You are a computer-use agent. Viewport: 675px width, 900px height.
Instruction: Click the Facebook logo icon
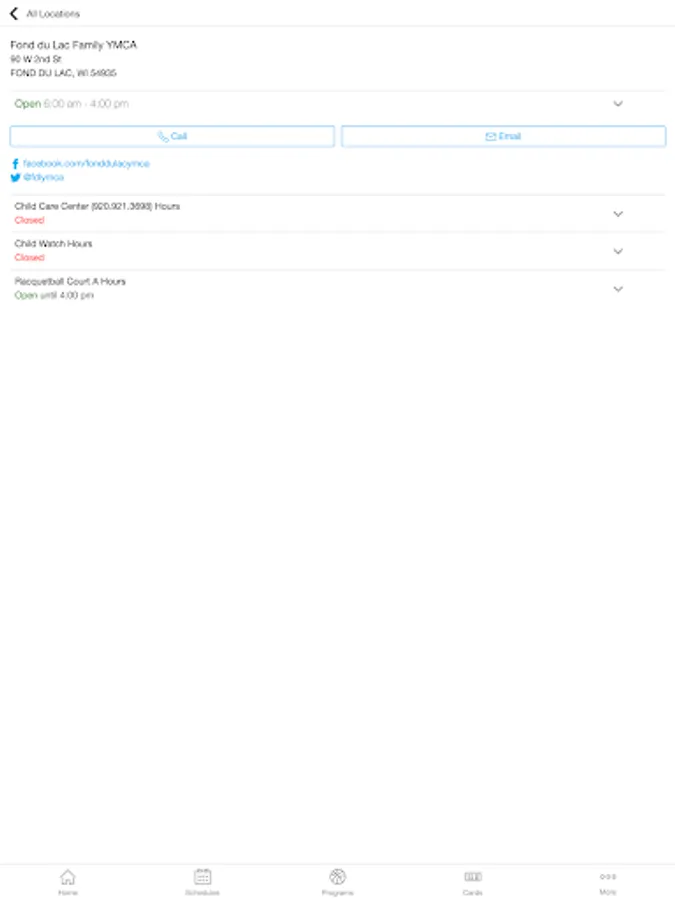tap(15, 164)
